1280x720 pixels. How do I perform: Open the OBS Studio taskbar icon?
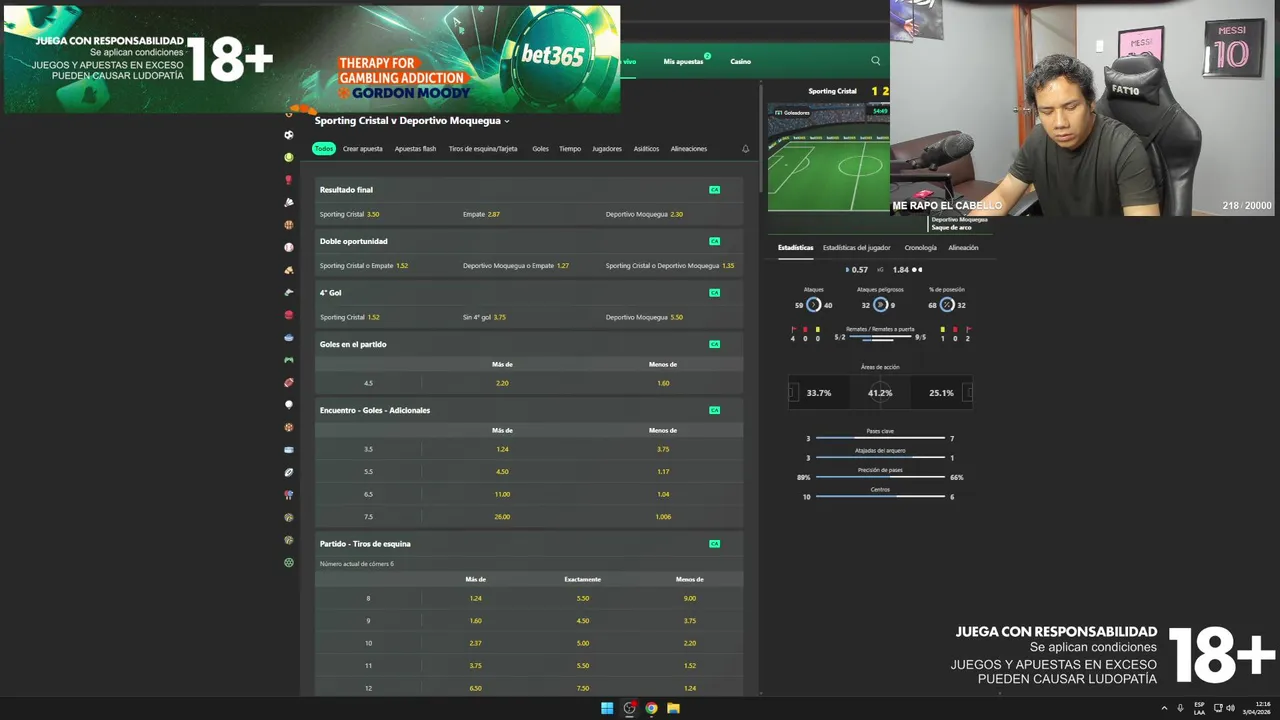629,708
